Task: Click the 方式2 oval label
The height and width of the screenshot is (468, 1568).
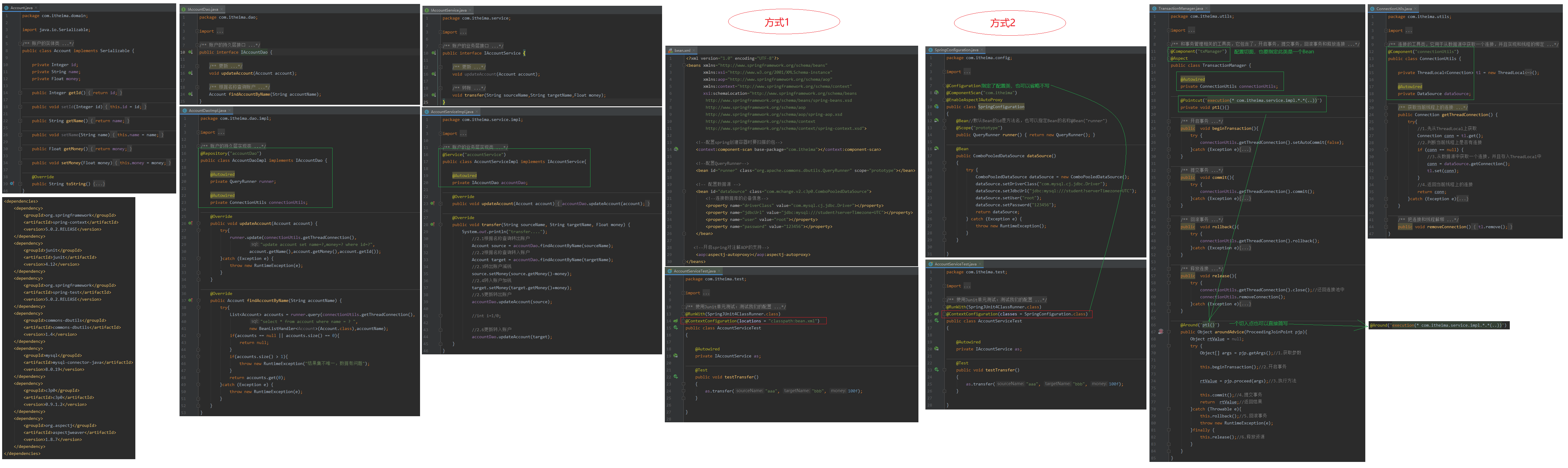Action: click(x=1009, y=23)
